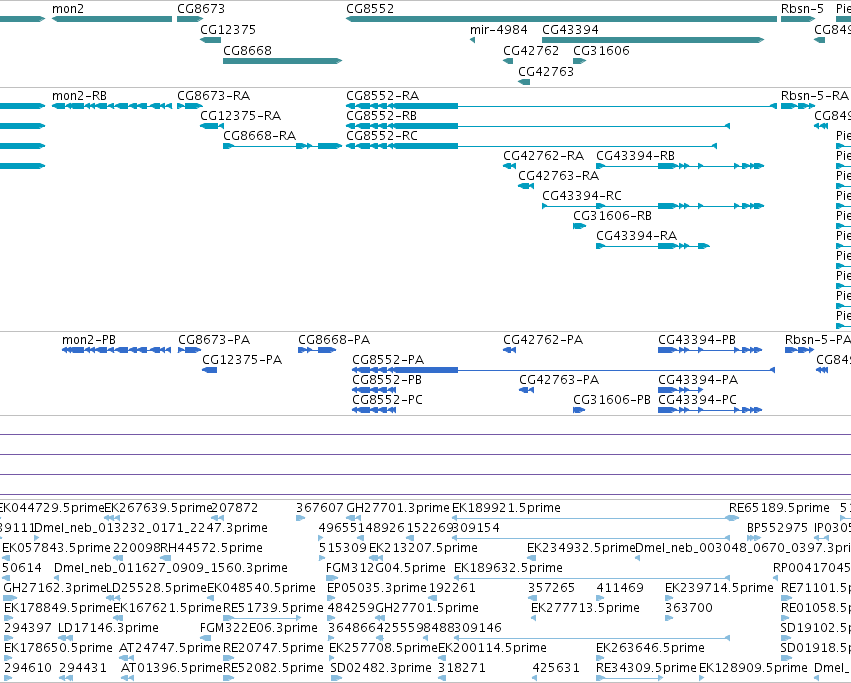Click the CG12375-RA transcript label

tap(240, 116)
